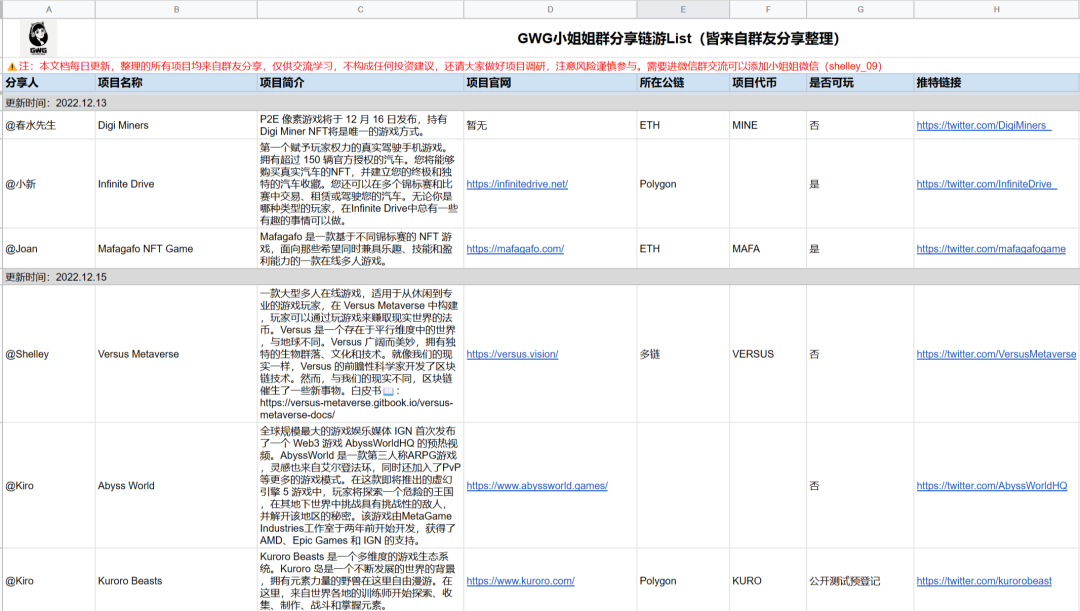Open the kurorobeast Twitter link
The image size is (1080, 611).
[984, 581]
